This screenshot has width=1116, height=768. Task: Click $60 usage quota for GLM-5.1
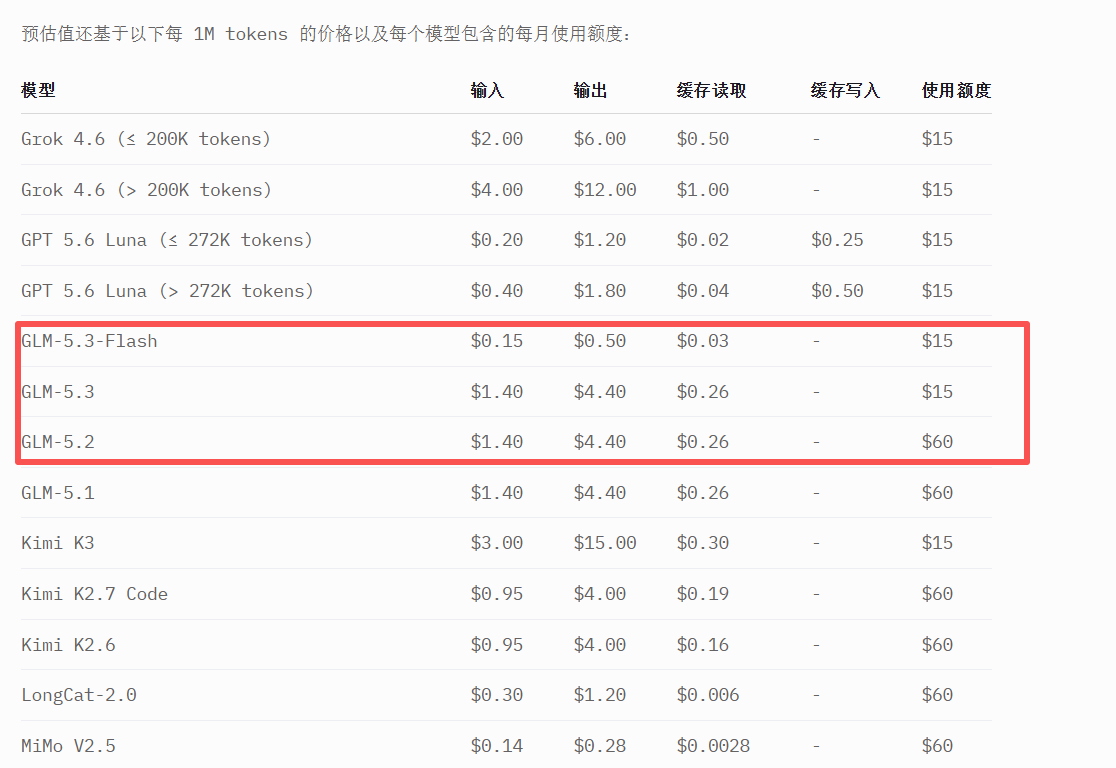point(937,493)
